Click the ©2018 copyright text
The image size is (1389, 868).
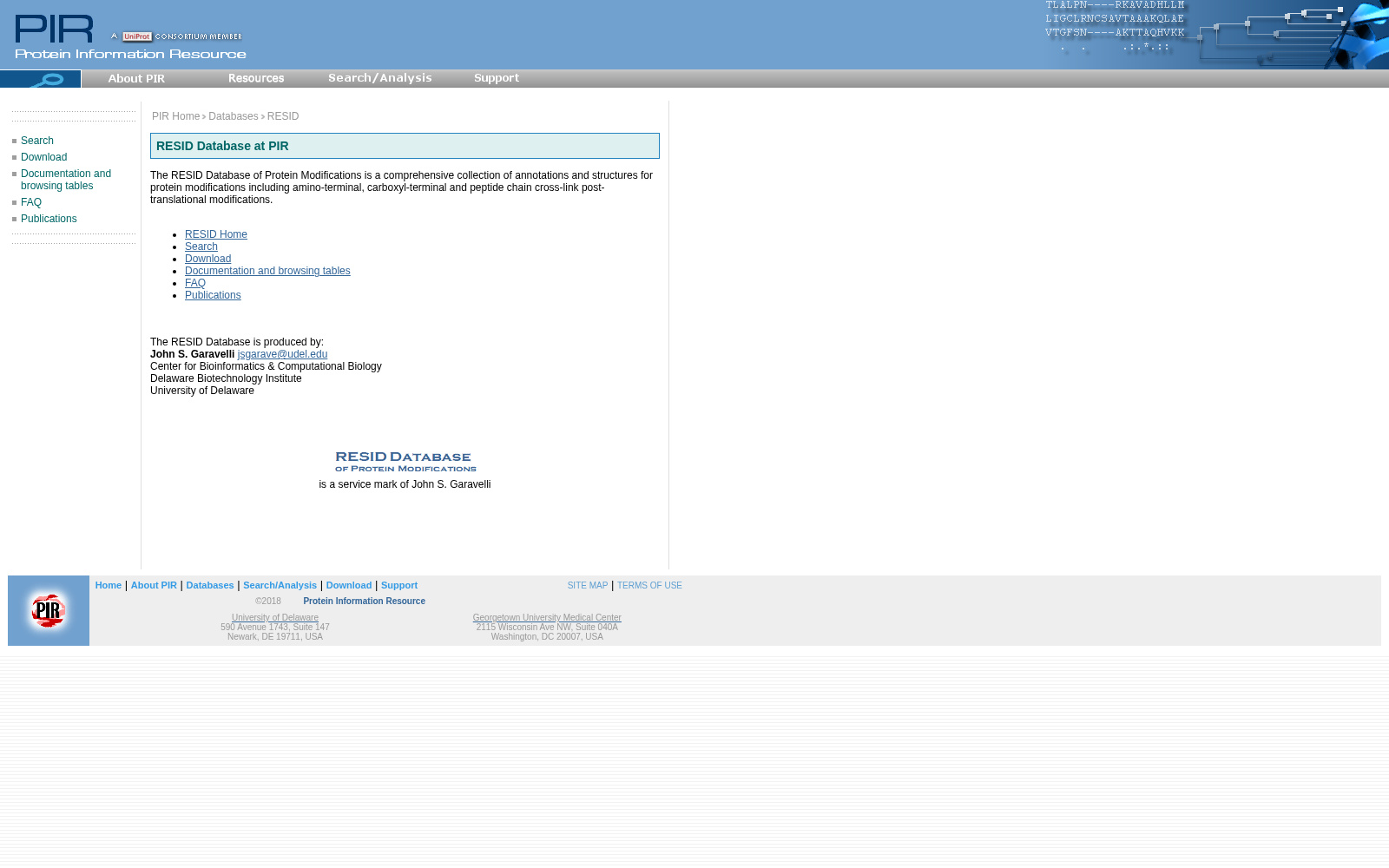268,601
